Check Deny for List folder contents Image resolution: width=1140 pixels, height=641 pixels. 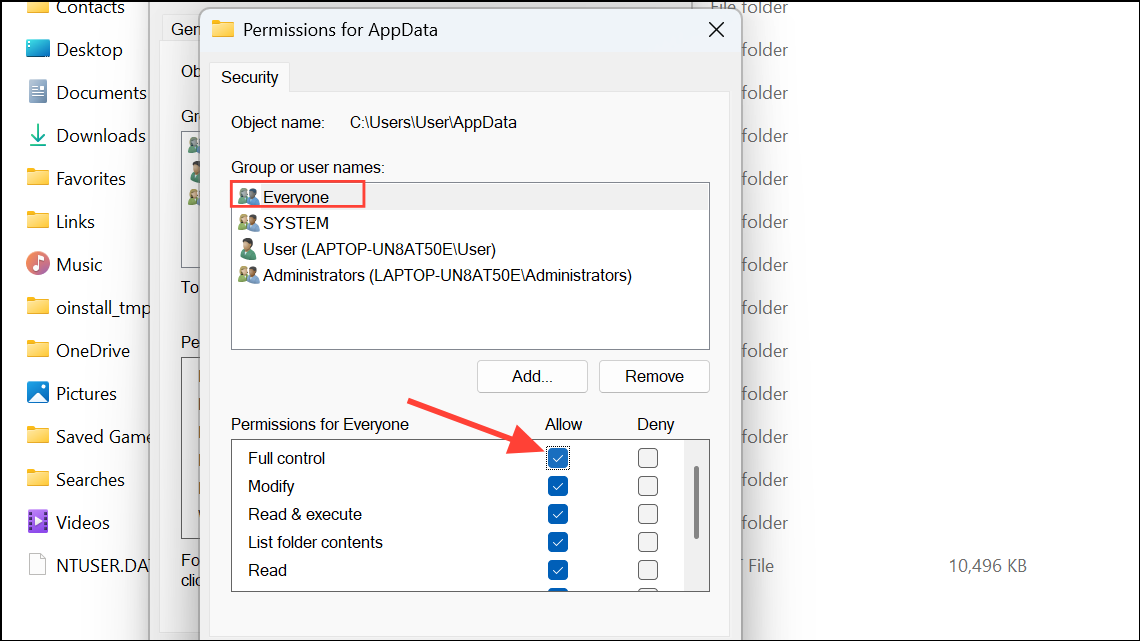pyautogui.click(x=647, y=541)
